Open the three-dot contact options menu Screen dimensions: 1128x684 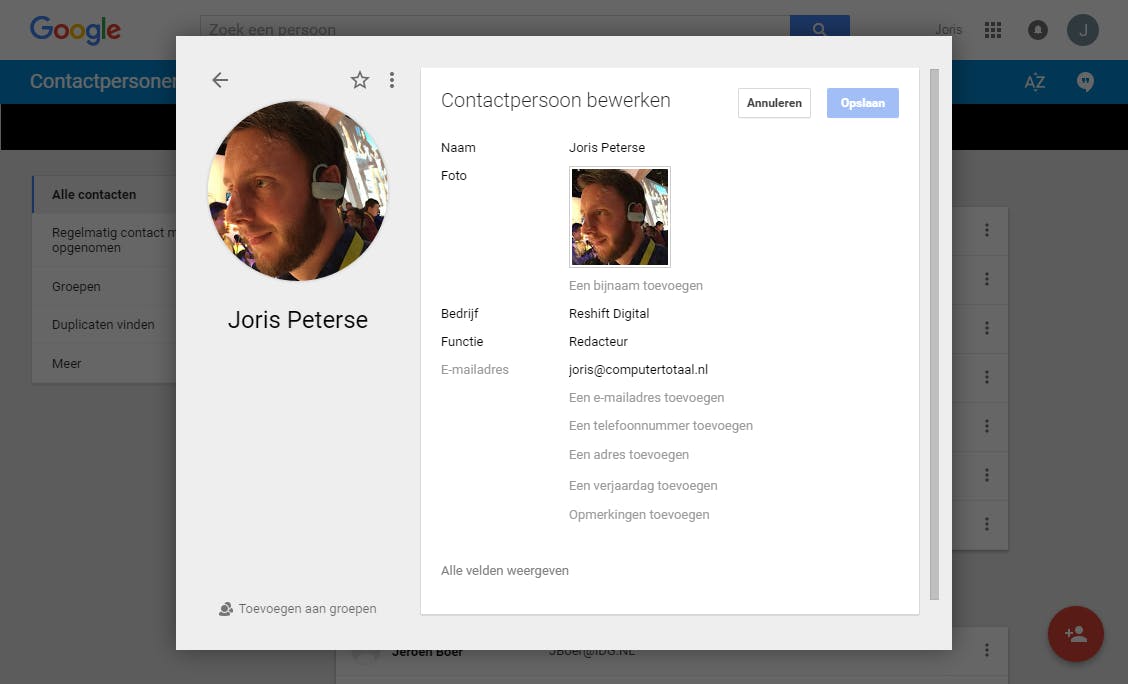pos(392,81)
